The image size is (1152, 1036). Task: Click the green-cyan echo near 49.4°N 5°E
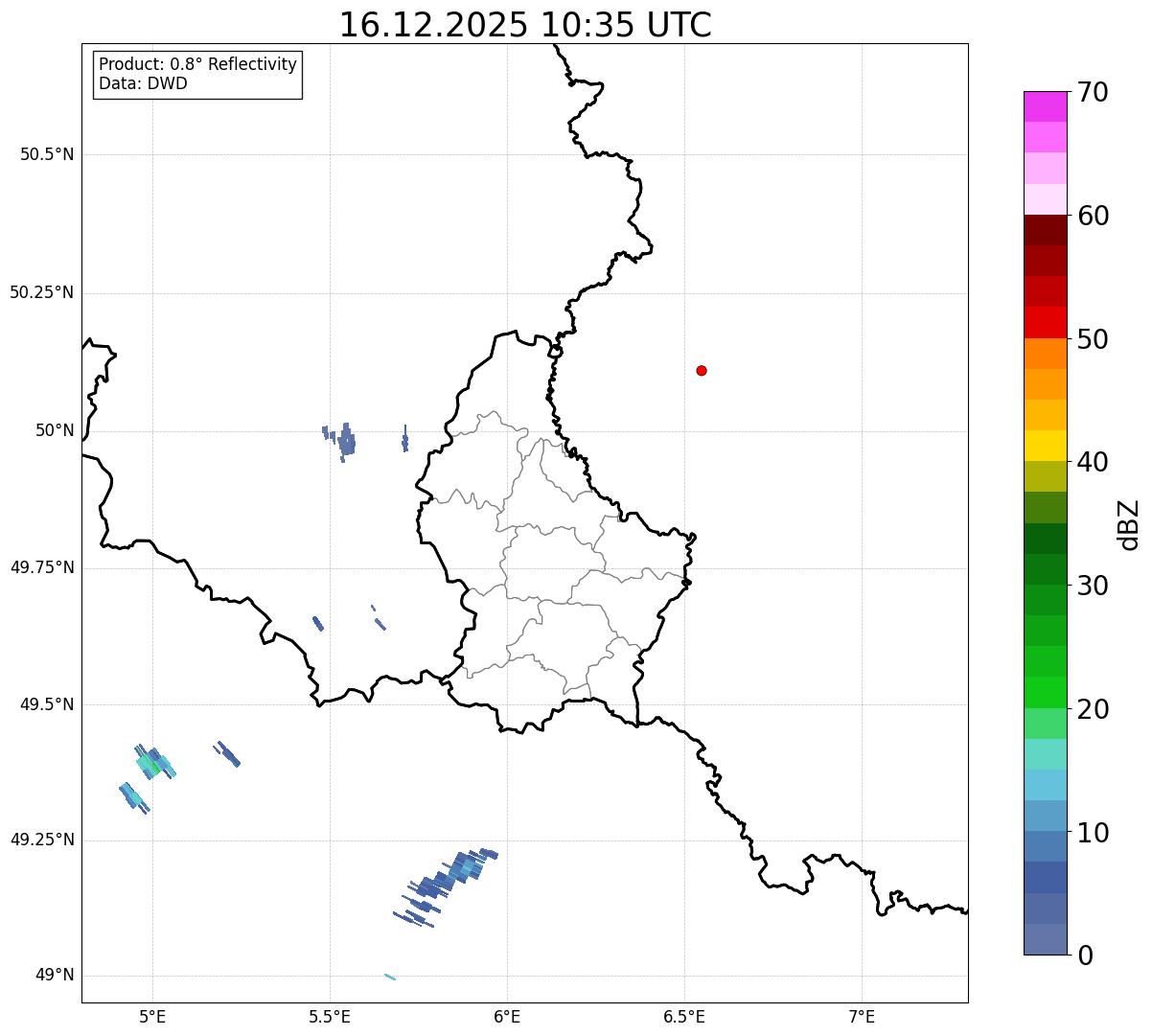click(x=153, y=762)
